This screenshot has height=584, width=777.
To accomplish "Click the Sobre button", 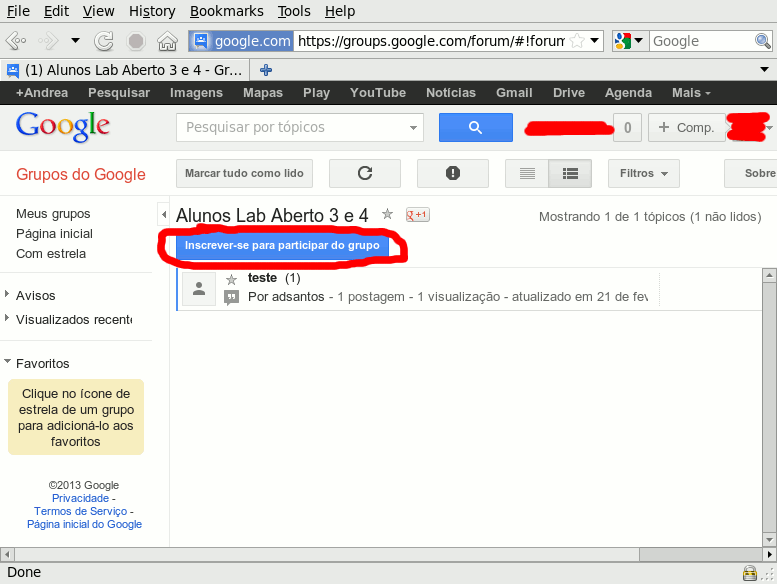I will click(x=751, y=173).
